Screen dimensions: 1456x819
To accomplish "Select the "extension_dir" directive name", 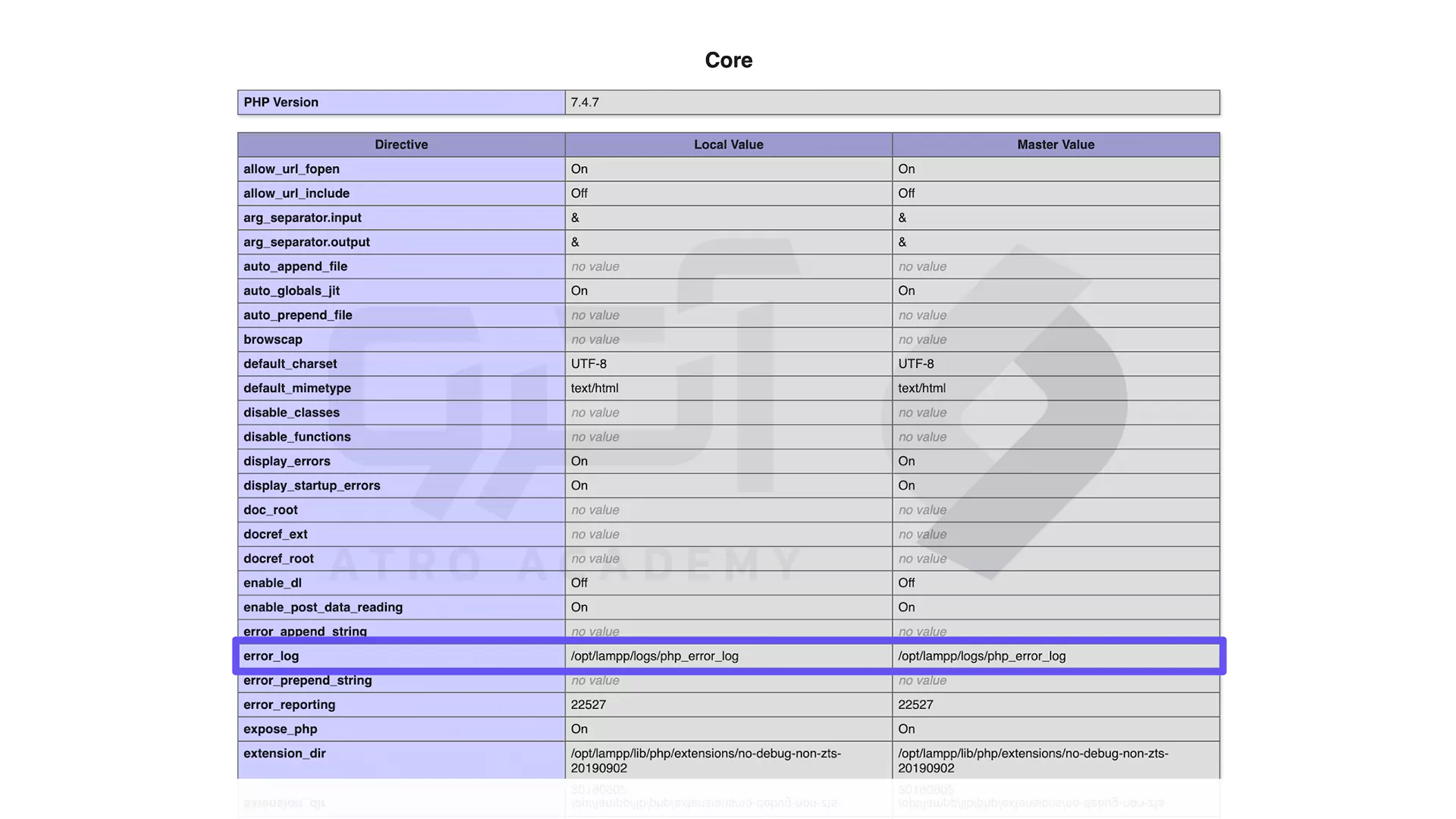I will click(284, 753).
